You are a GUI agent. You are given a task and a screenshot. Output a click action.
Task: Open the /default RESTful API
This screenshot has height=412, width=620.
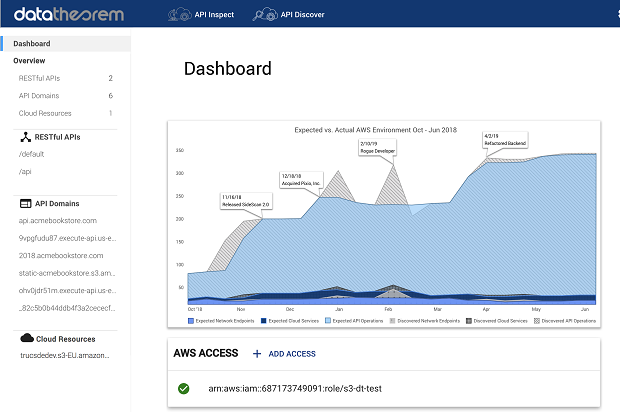(x=33, y=155)
